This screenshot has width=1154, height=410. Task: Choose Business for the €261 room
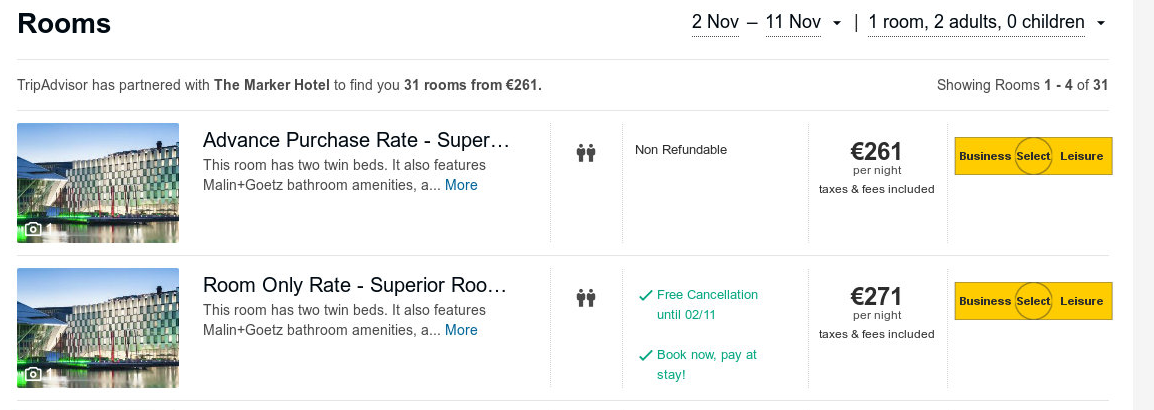[x=985, y=156]
